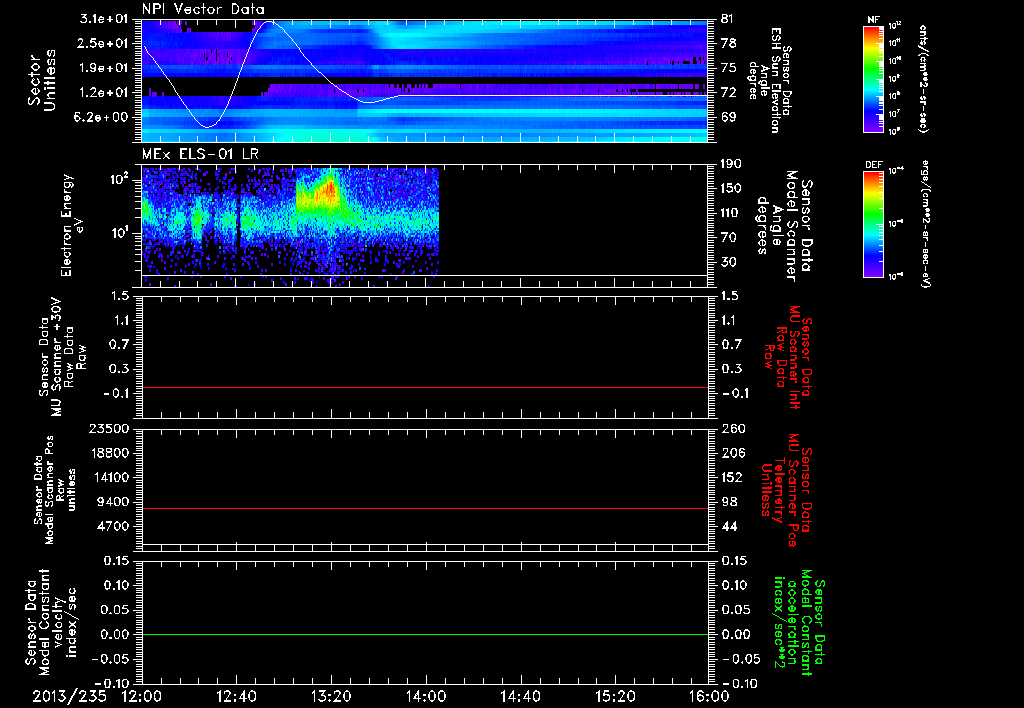Click the 'Electron Energy eV' axis label
The width and height of the screenshot is (1024, 708).
click(x=72, y=225)
